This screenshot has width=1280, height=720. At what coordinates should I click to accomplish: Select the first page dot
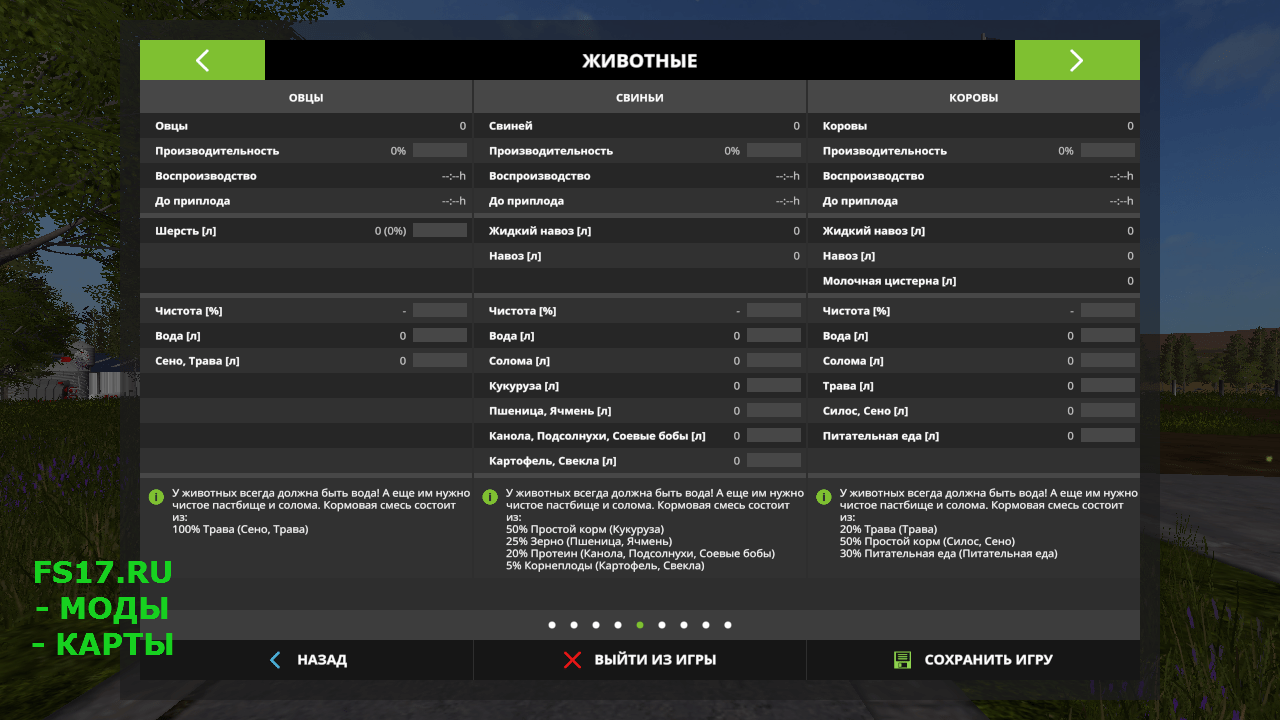coord(552,625)
